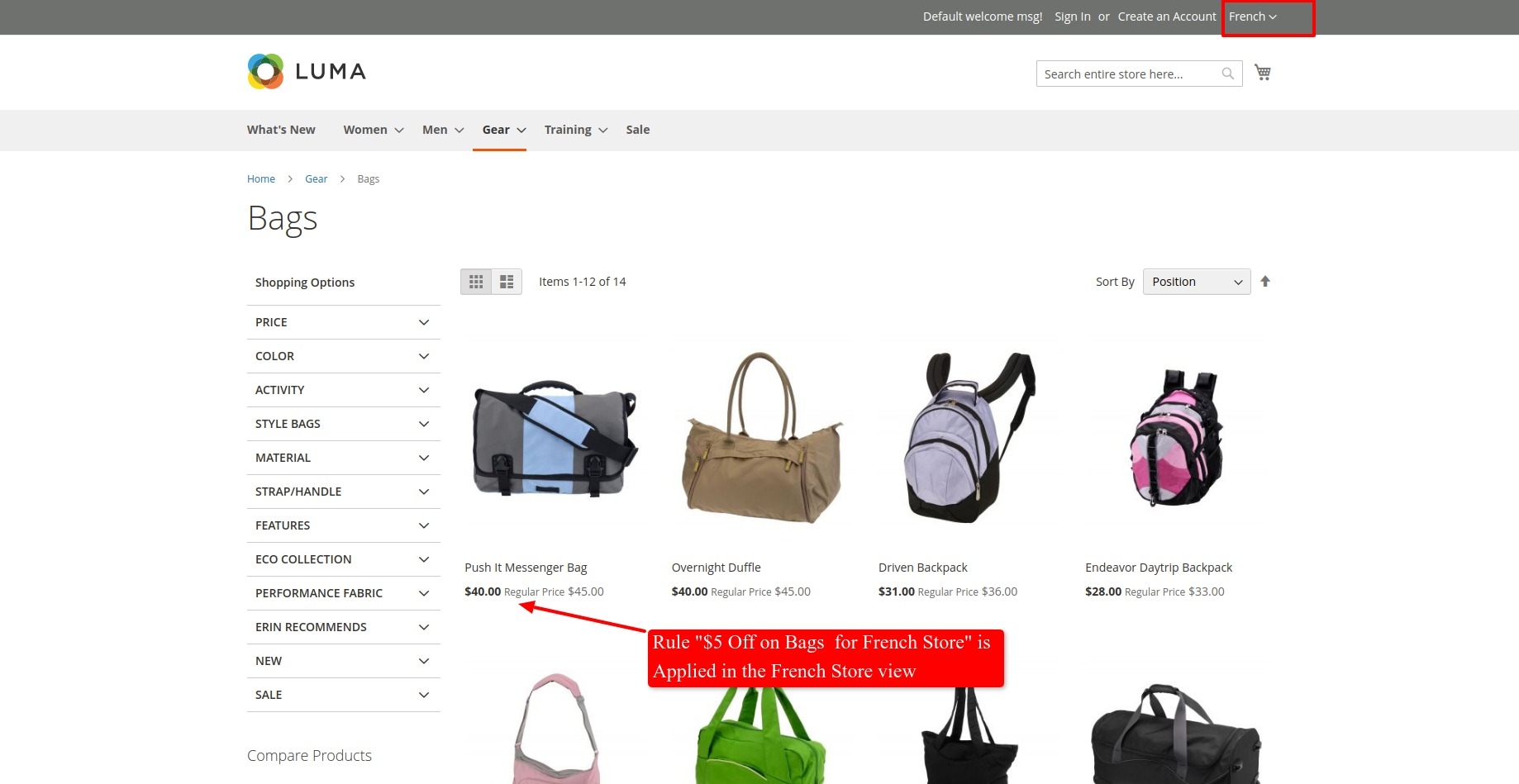
Task: Expand the STYLE BAGS filter
Action: point(344,424)
